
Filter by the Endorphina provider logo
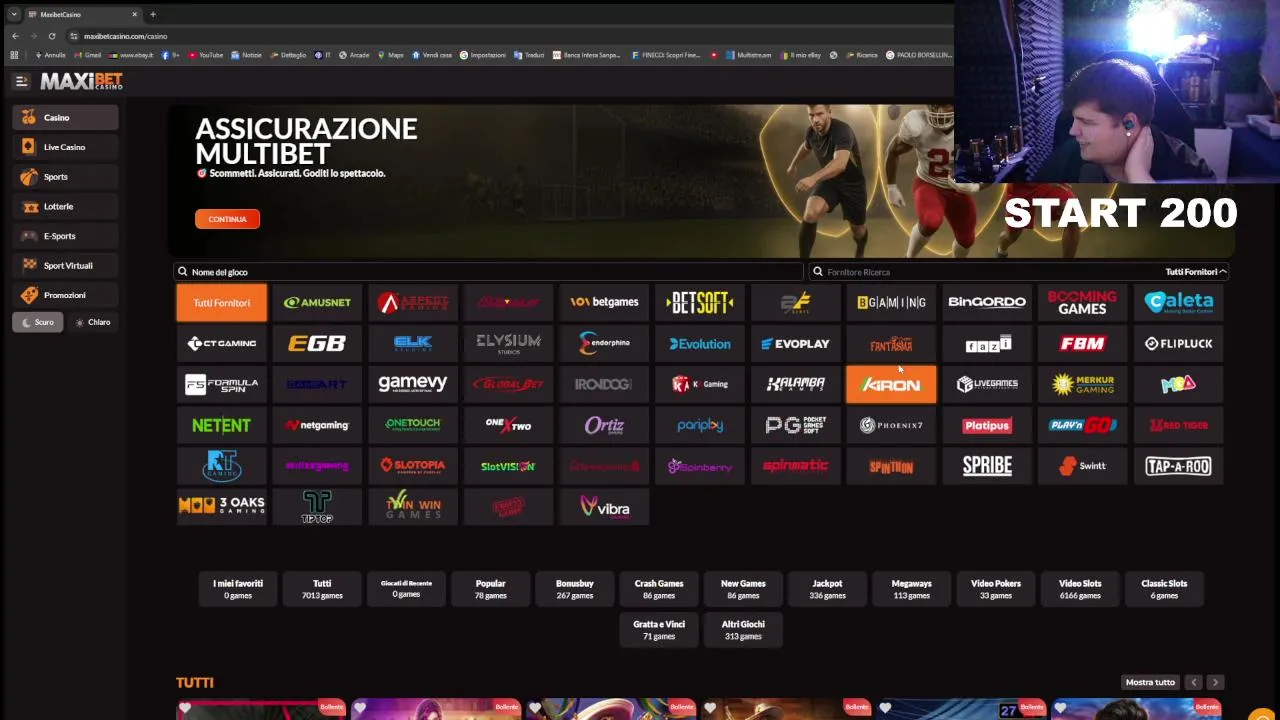click(x=604, y=344)
